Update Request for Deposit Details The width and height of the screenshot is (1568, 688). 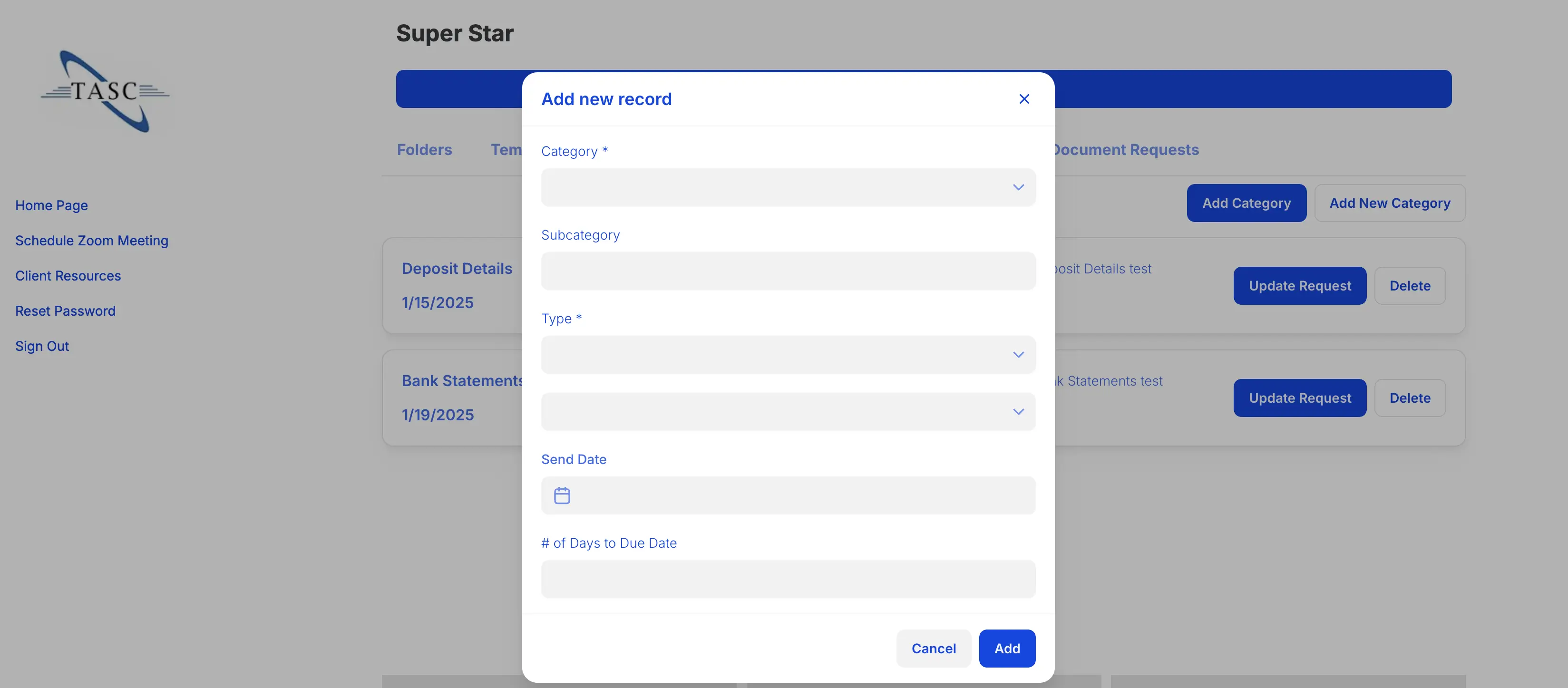1300,285
